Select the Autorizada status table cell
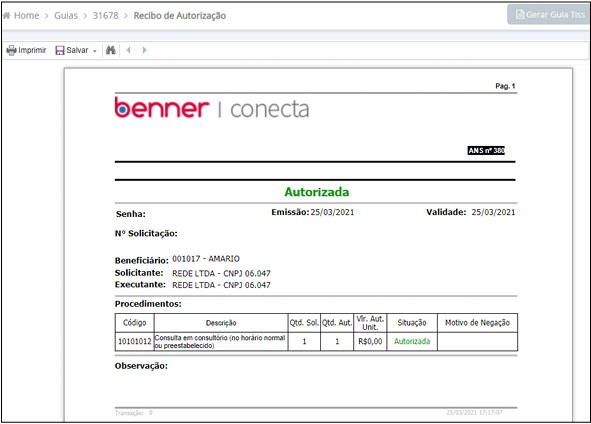Viewport: 591px width, 424px height. coord(412,341)
